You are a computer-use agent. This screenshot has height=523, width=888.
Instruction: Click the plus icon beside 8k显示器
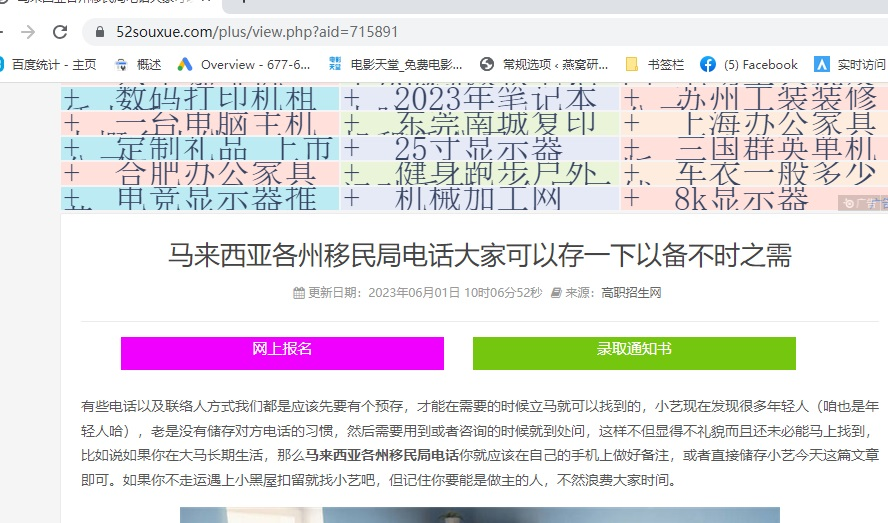[631, 198]
